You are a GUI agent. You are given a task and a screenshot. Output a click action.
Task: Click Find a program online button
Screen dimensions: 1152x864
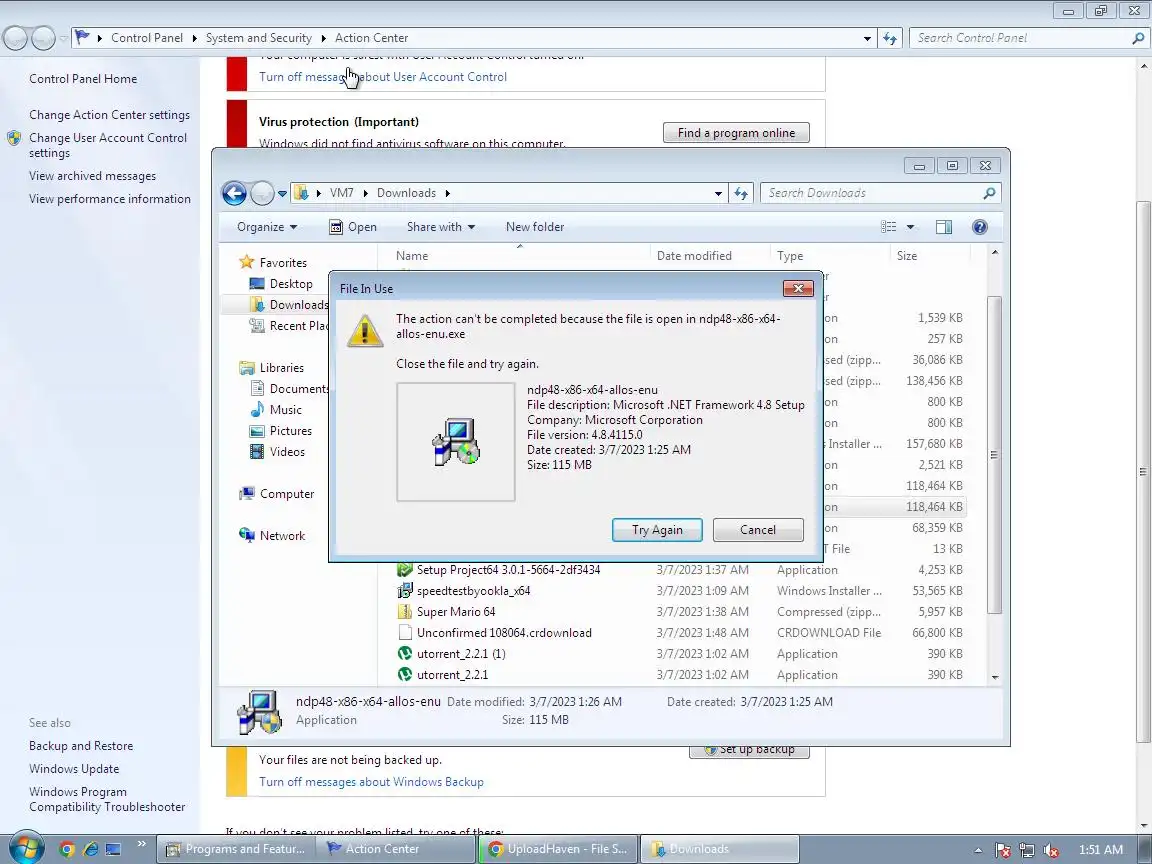click(736, 132)
